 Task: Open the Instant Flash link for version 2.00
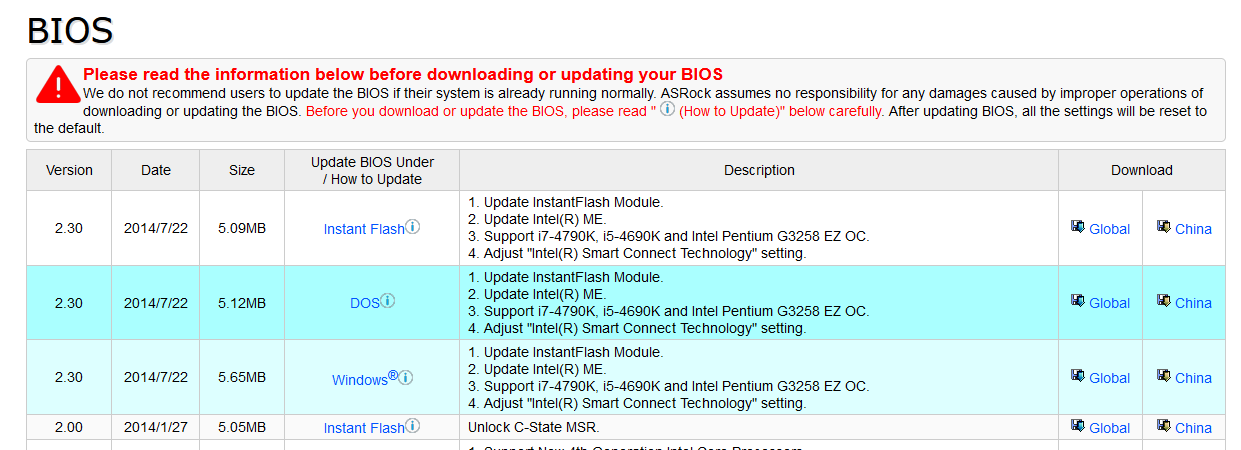coord(364,428)
